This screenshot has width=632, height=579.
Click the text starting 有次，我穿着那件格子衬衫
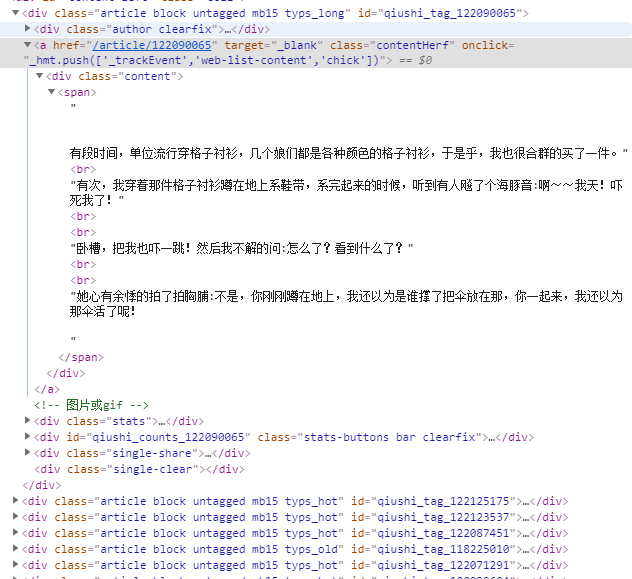(x=347, y=193)
